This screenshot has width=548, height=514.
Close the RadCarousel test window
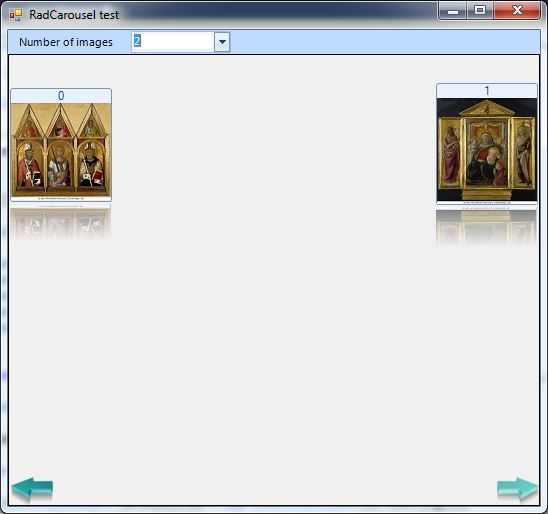click(x=517, y=10)
